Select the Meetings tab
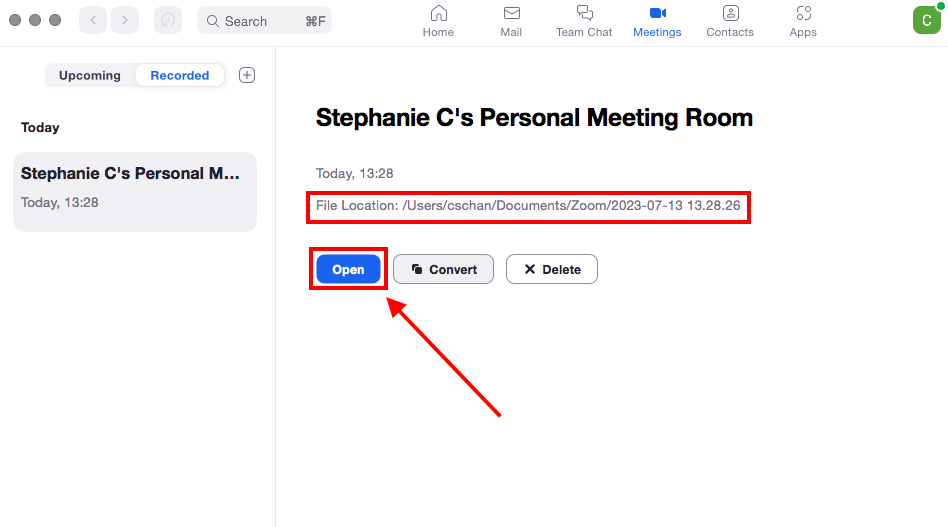The width and height of the screenshot is (948, 527). [x=657, y=22]
